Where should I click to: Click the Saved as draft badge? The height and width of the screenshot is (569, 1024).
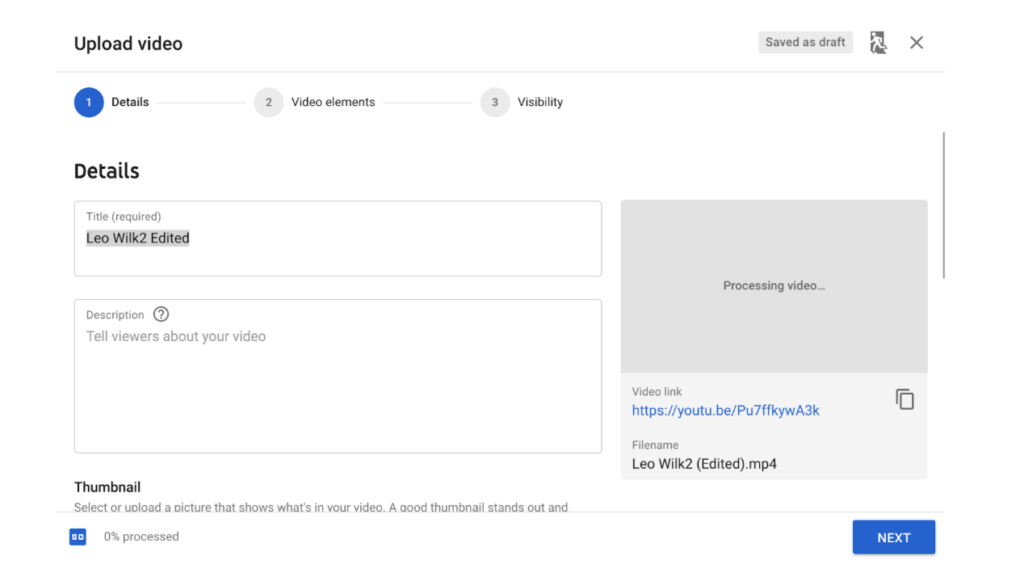(805, 43)
